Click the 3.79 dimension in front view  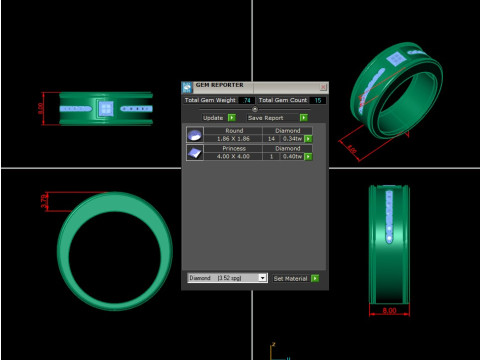click(44, 201)
